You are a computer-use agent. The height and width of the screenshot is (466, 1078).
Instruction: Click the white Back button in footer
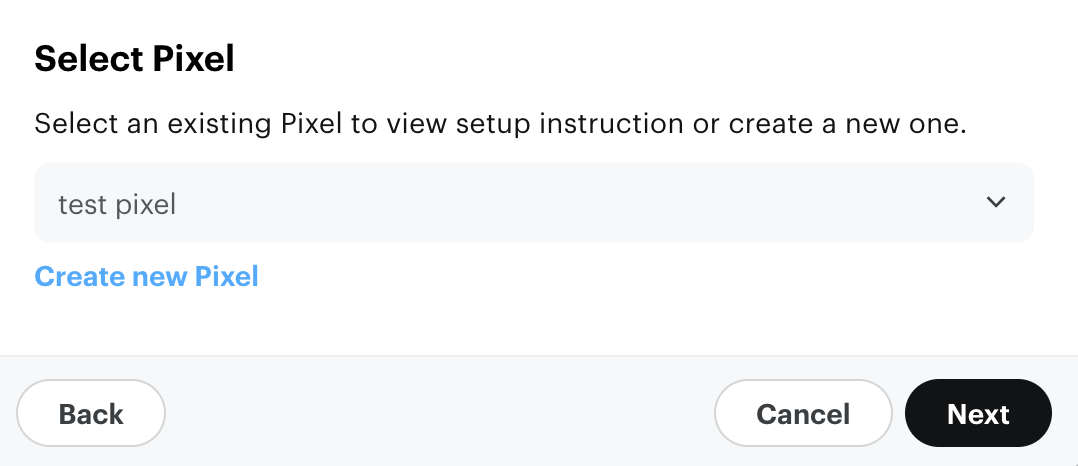point(91,413)
